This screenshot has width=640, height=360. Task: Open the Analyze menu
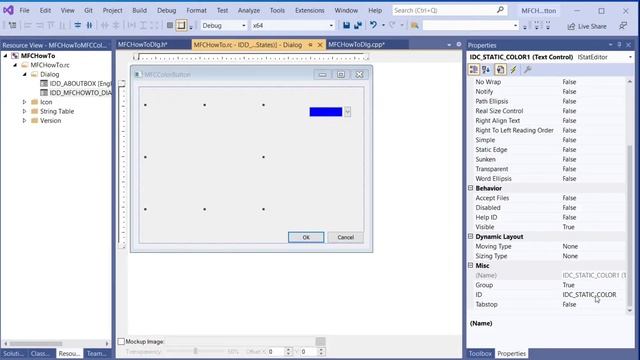(x=249, y=10)
